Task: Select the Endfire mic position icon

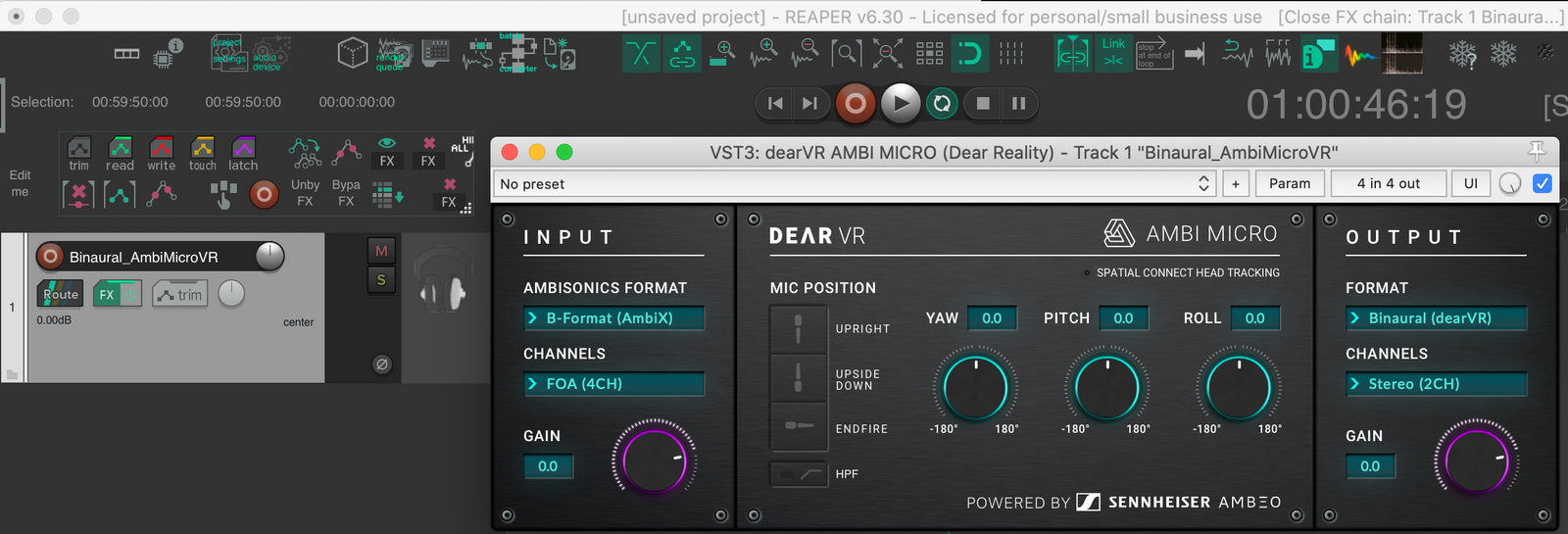Action: pos(798,426)
